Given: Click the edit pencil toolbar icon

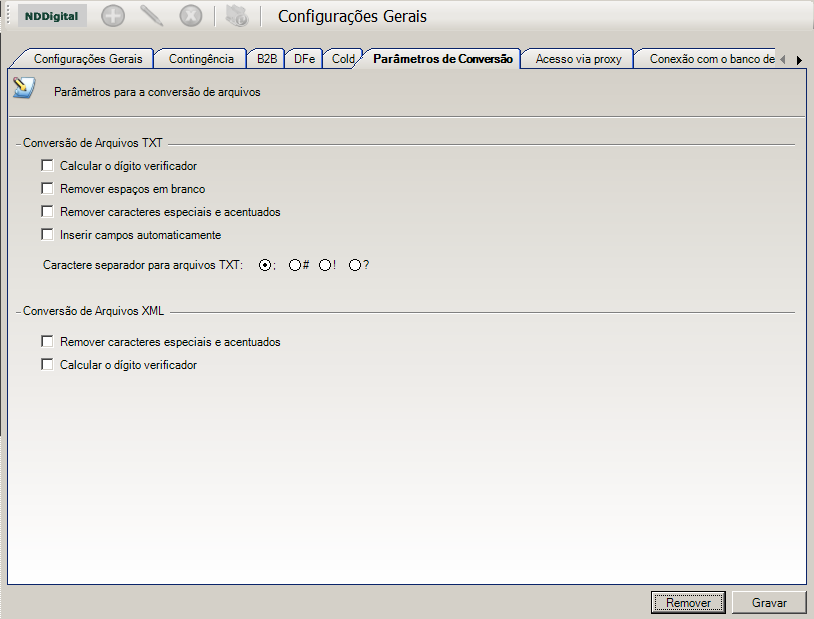Looking at the screenshot, I should (152, 16).
